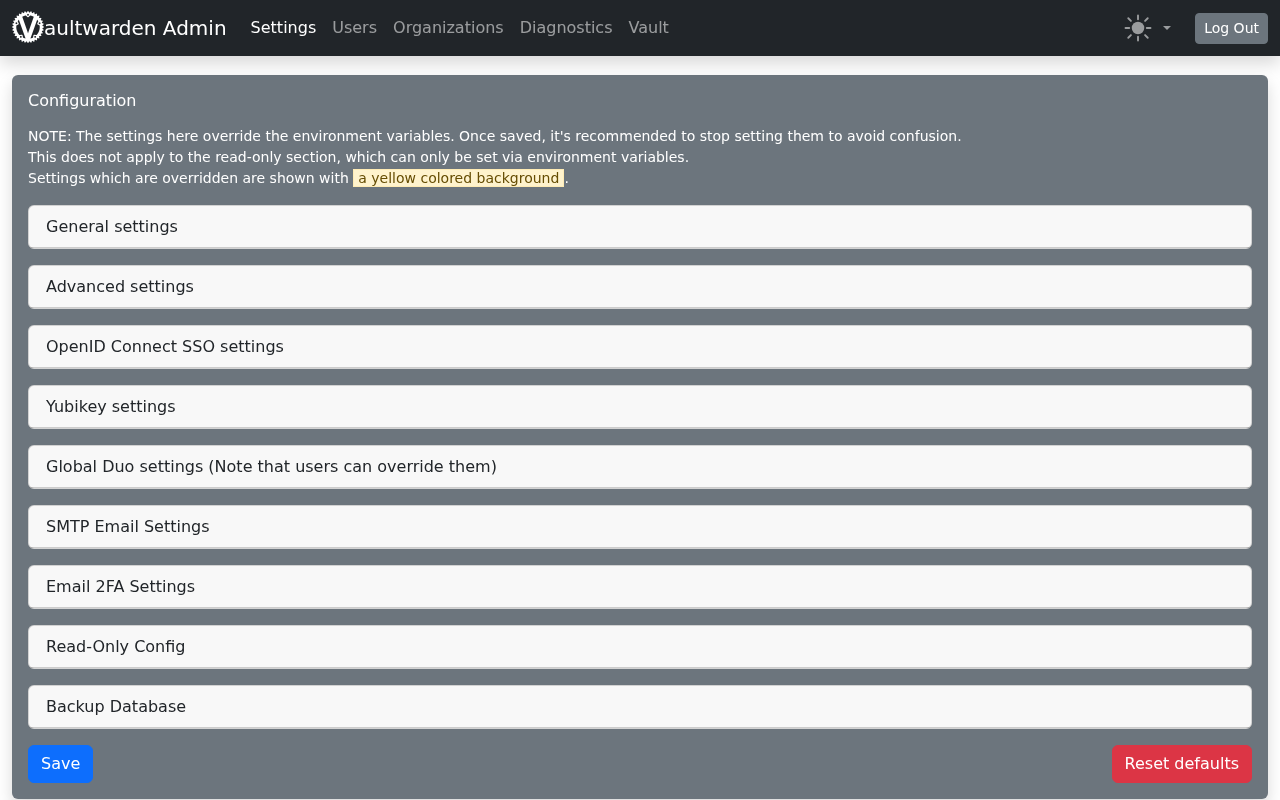Viewport: 1280px width, 800px height.
Task: Go to the Users page
Action: pyautogui.click(x=354, y=28)
